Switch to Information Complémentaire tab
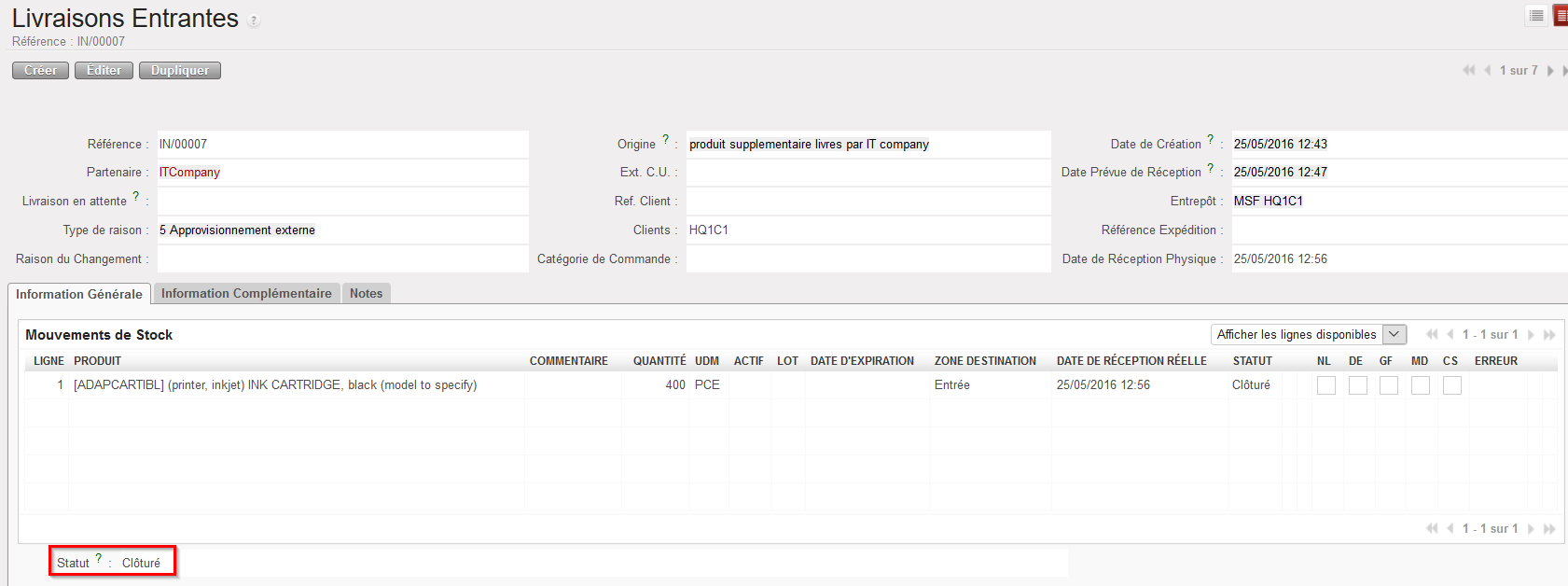1568x586 pixels. click(246, 293)
